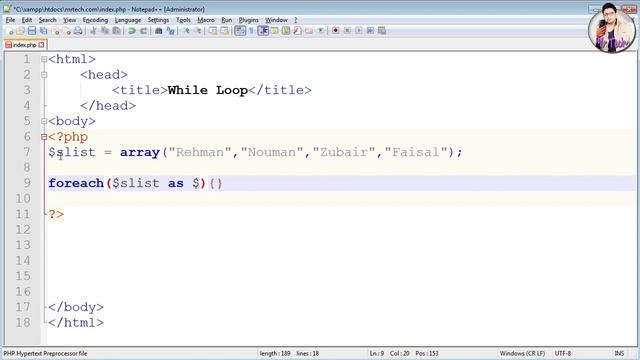
Task: Toggle Word Wrap in the toolbar
Action: 240,31
